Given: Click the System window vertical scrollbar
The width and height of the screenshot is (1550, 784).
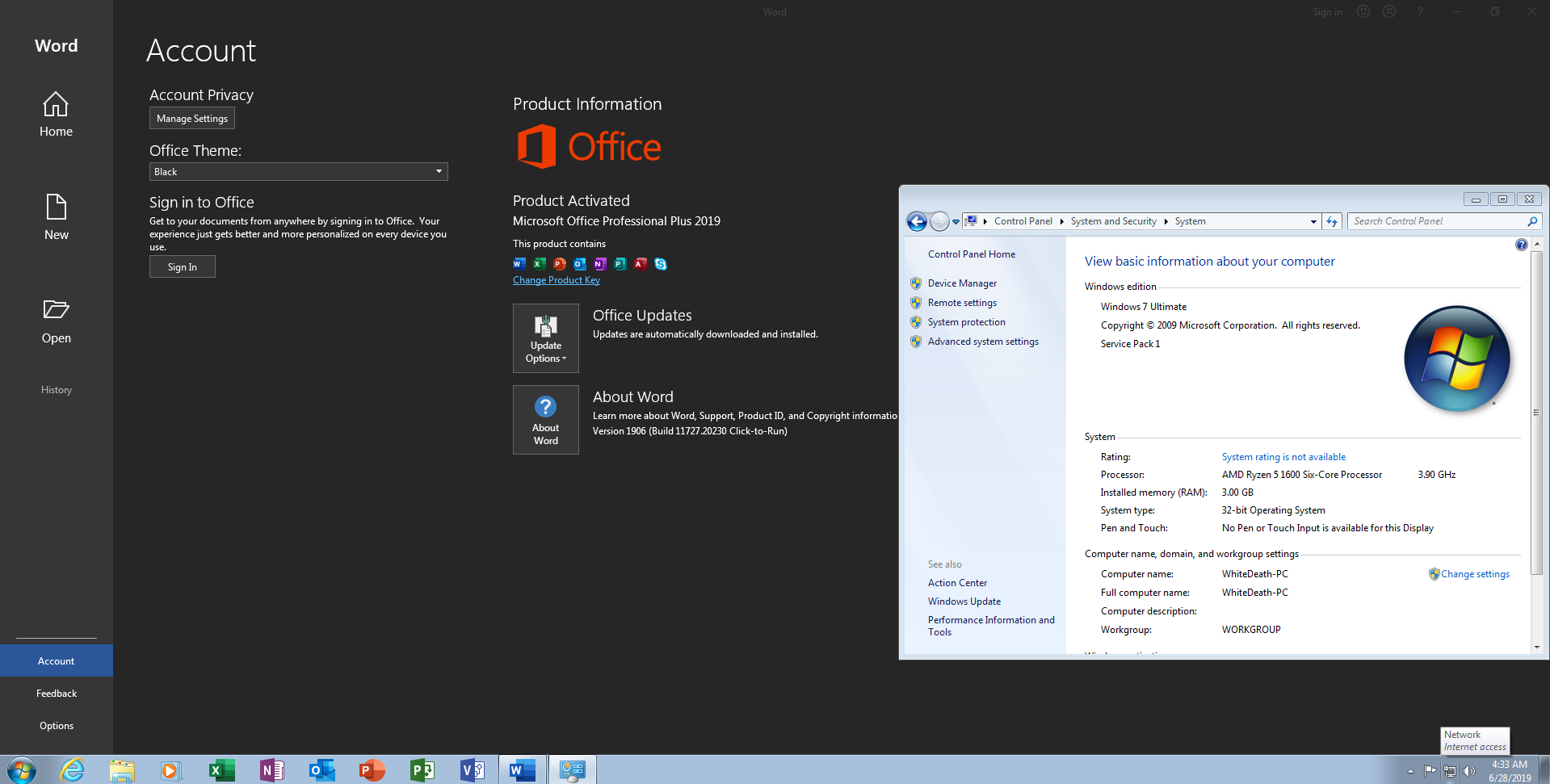Looking at the screenshot, I should point(1536,412).
